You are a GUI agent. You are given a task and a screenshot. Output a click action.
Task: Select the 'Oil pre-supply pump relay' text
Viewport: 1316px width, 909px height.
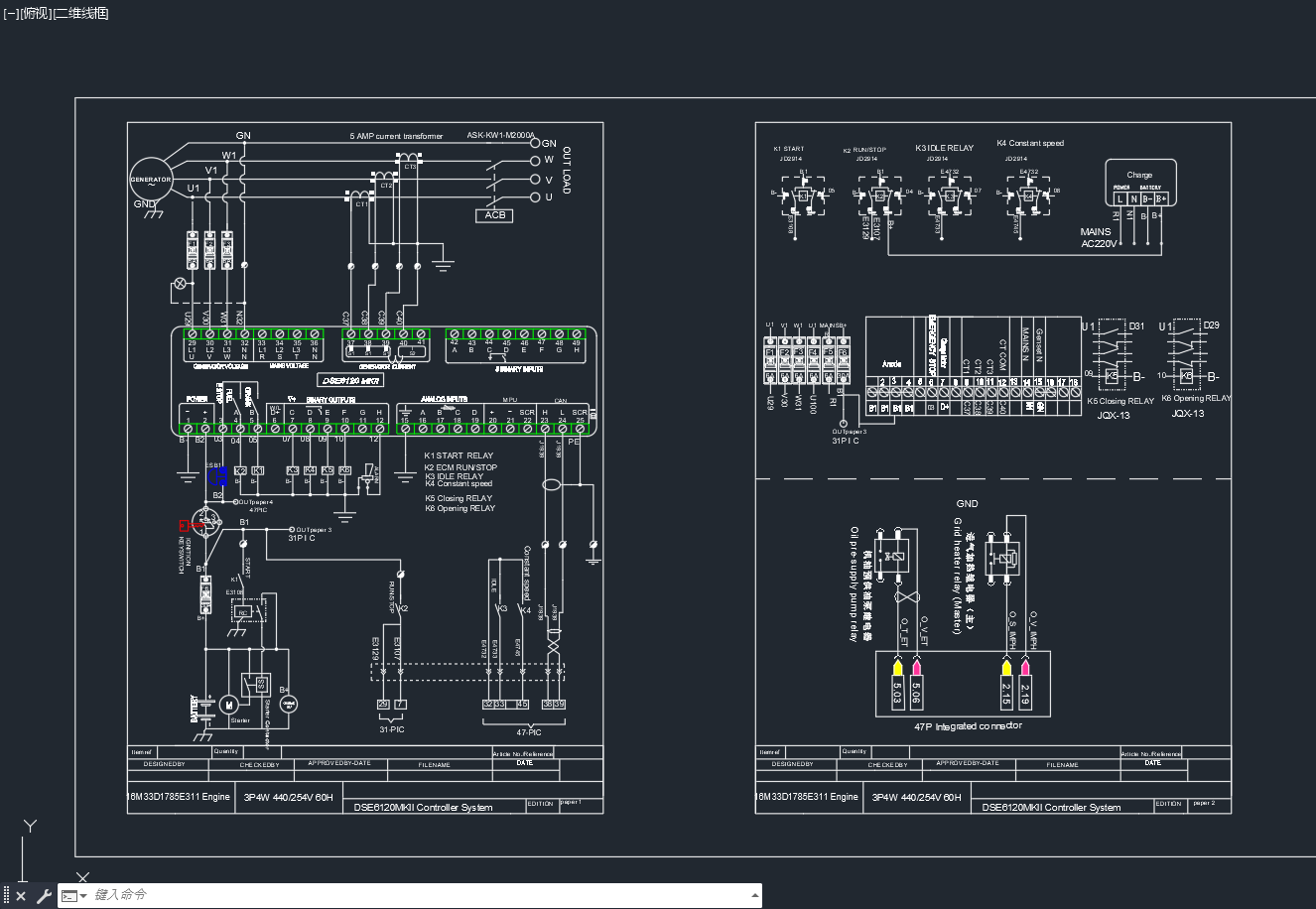tap(854, 584)
